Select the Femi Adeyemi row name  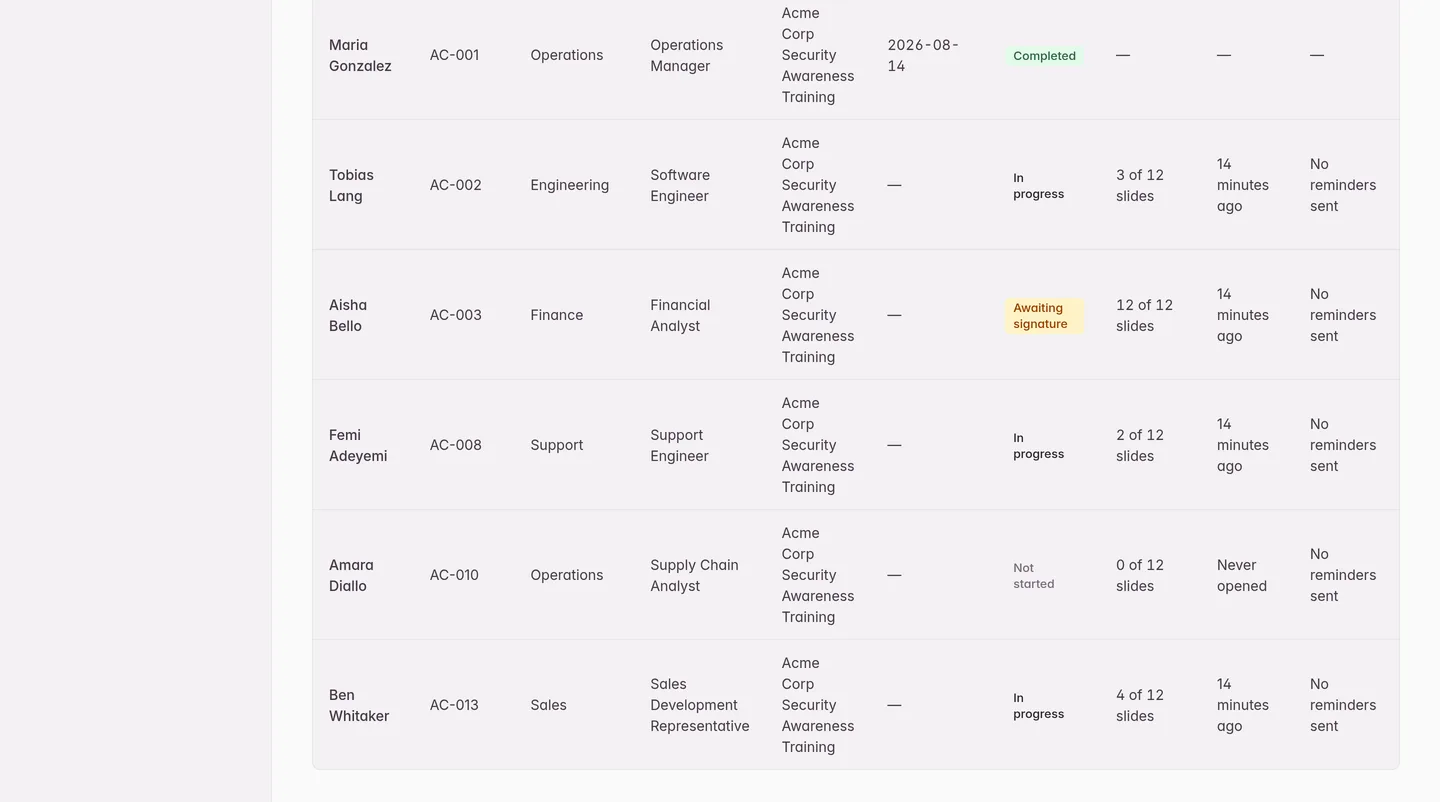point(358,445)
